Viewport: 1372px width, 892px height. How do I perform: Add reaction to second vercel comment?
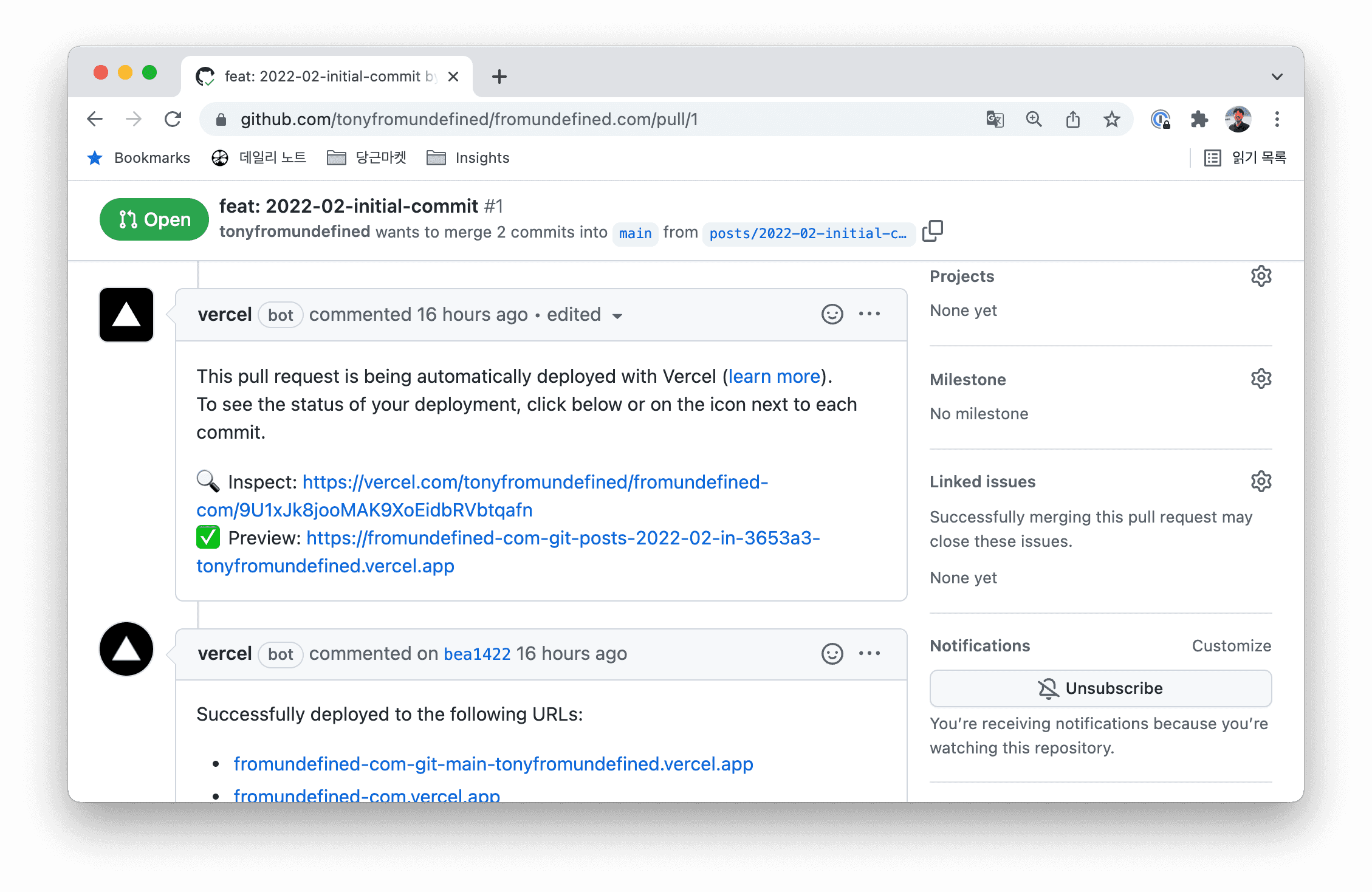832,654
